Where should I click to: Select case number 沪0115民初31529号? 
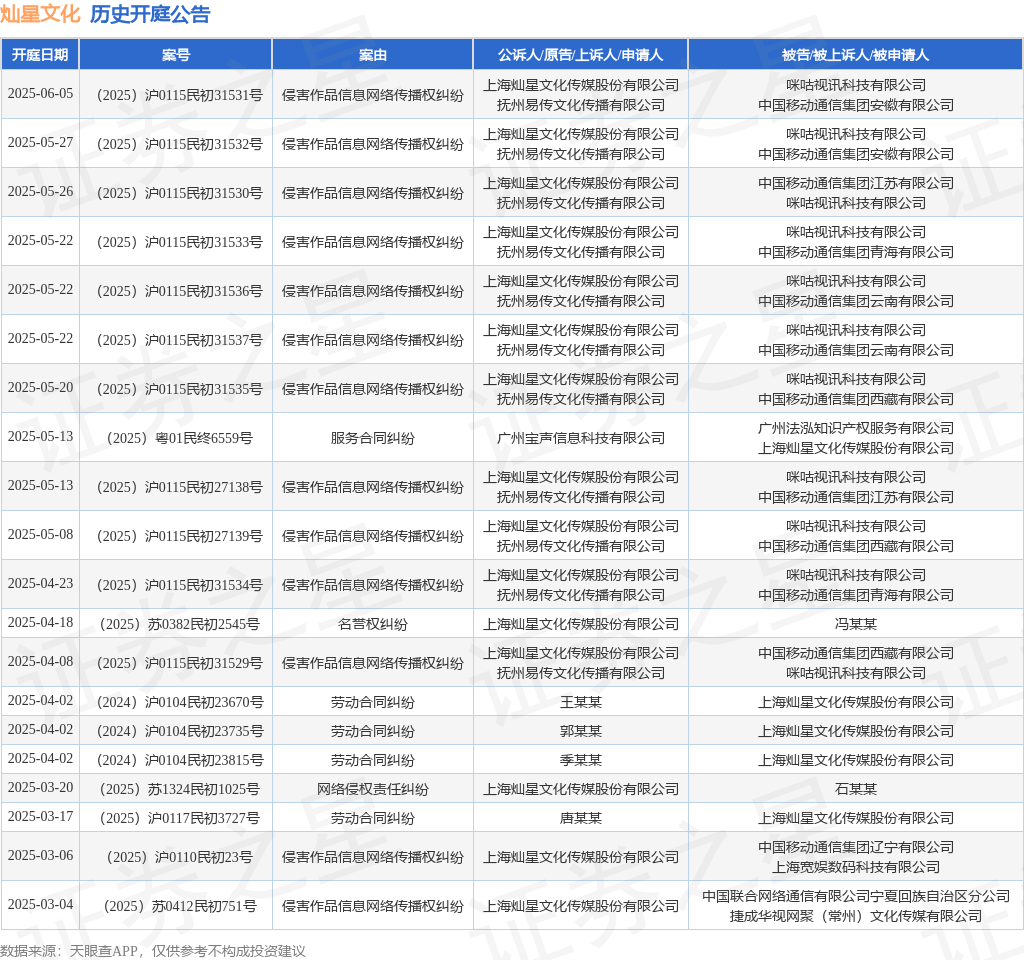click(x=180, y=664)
